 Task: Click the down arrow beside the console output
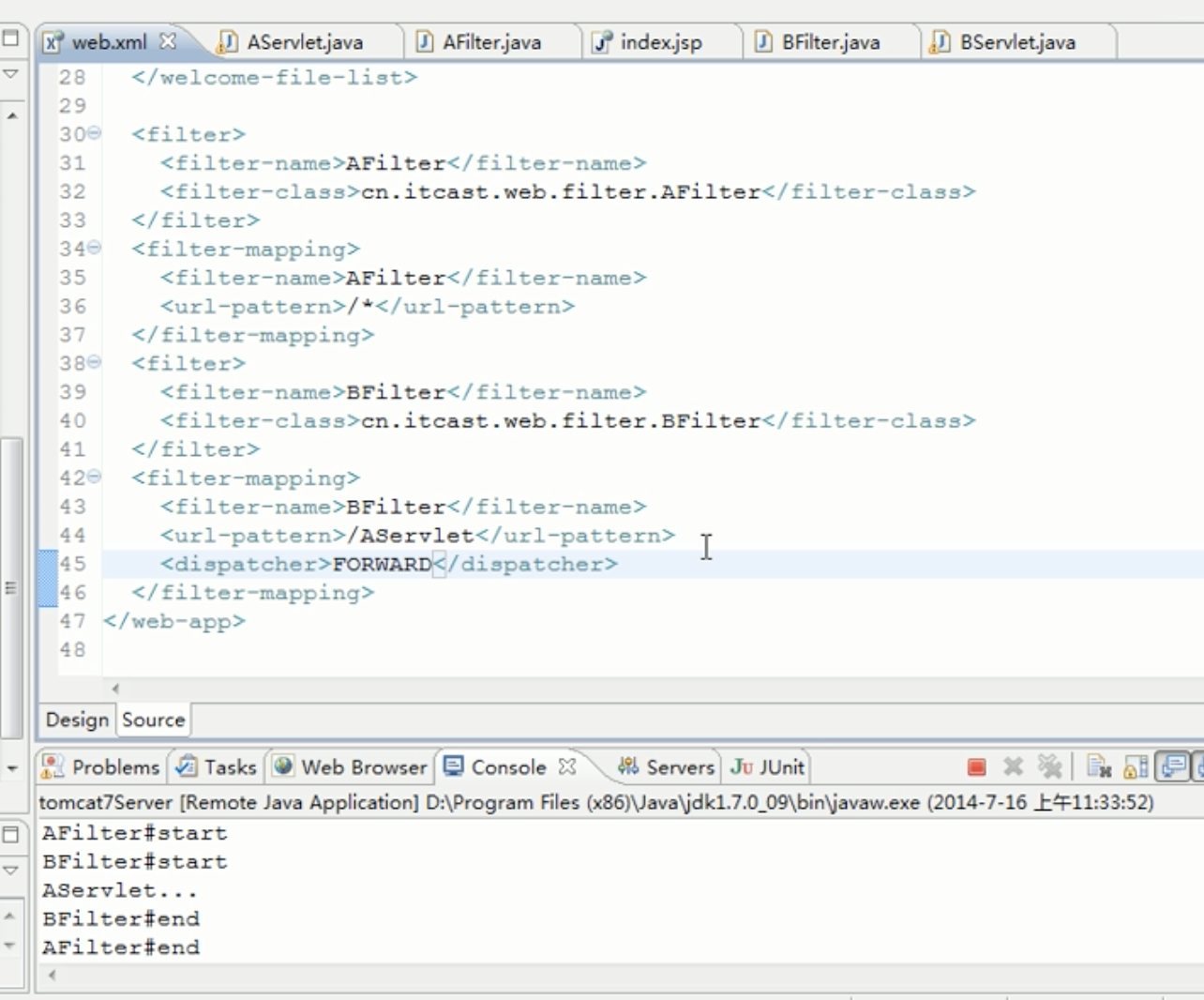(x=10, y=946)
